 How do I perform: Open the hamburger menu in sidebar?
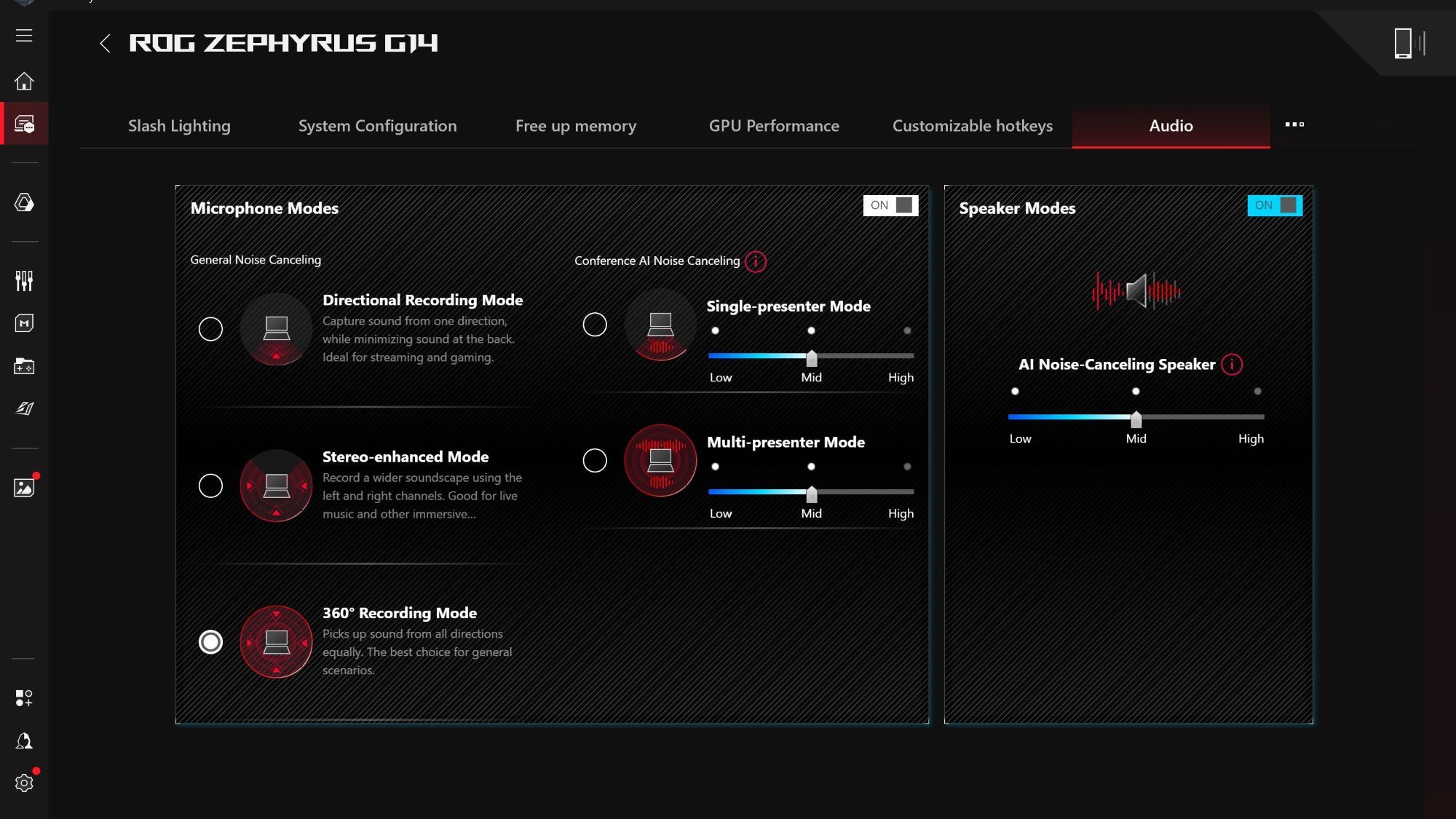24,36
